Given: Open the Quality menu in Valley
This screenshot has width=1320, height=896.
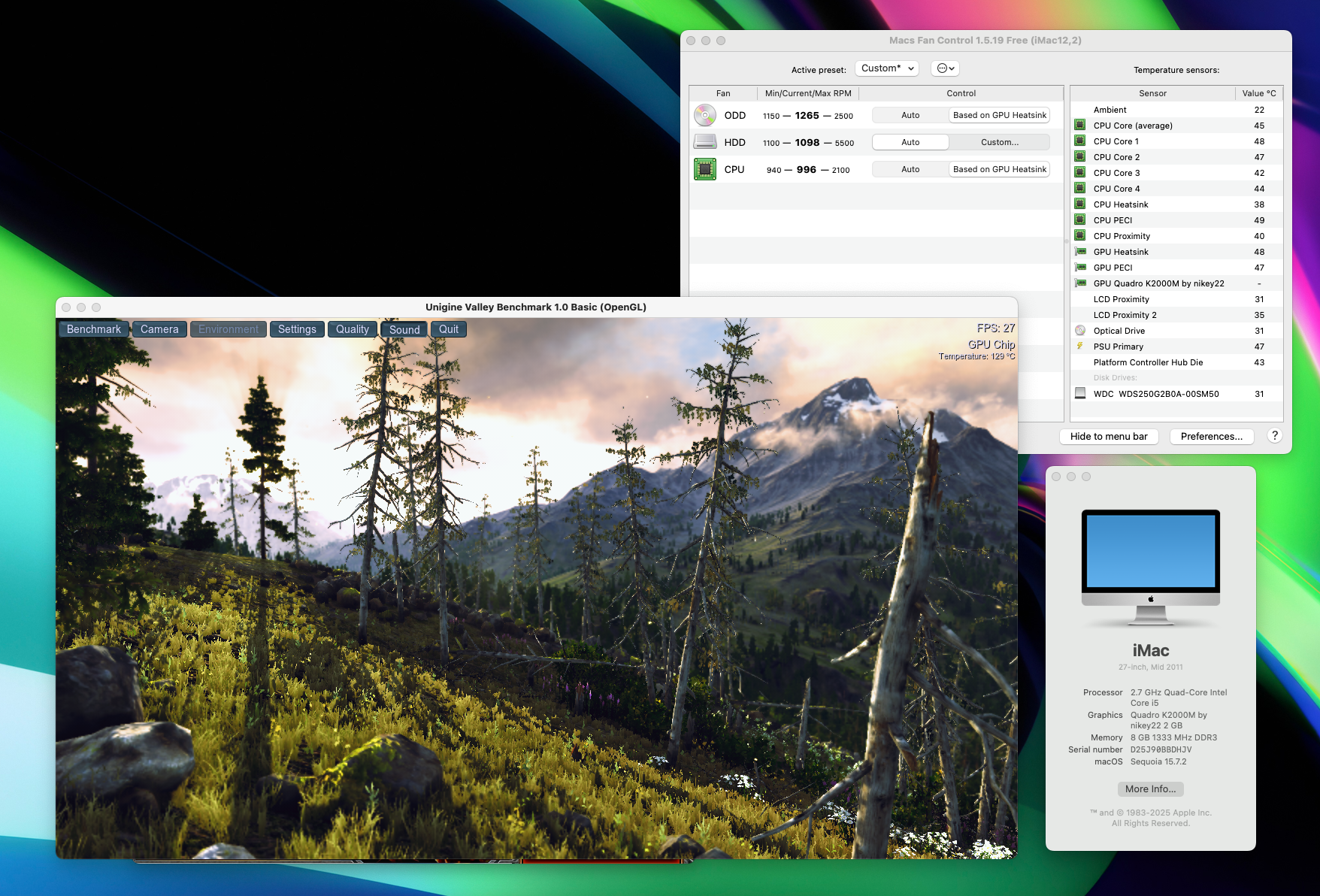Looking at the screenshot, I should click(353, 329).
